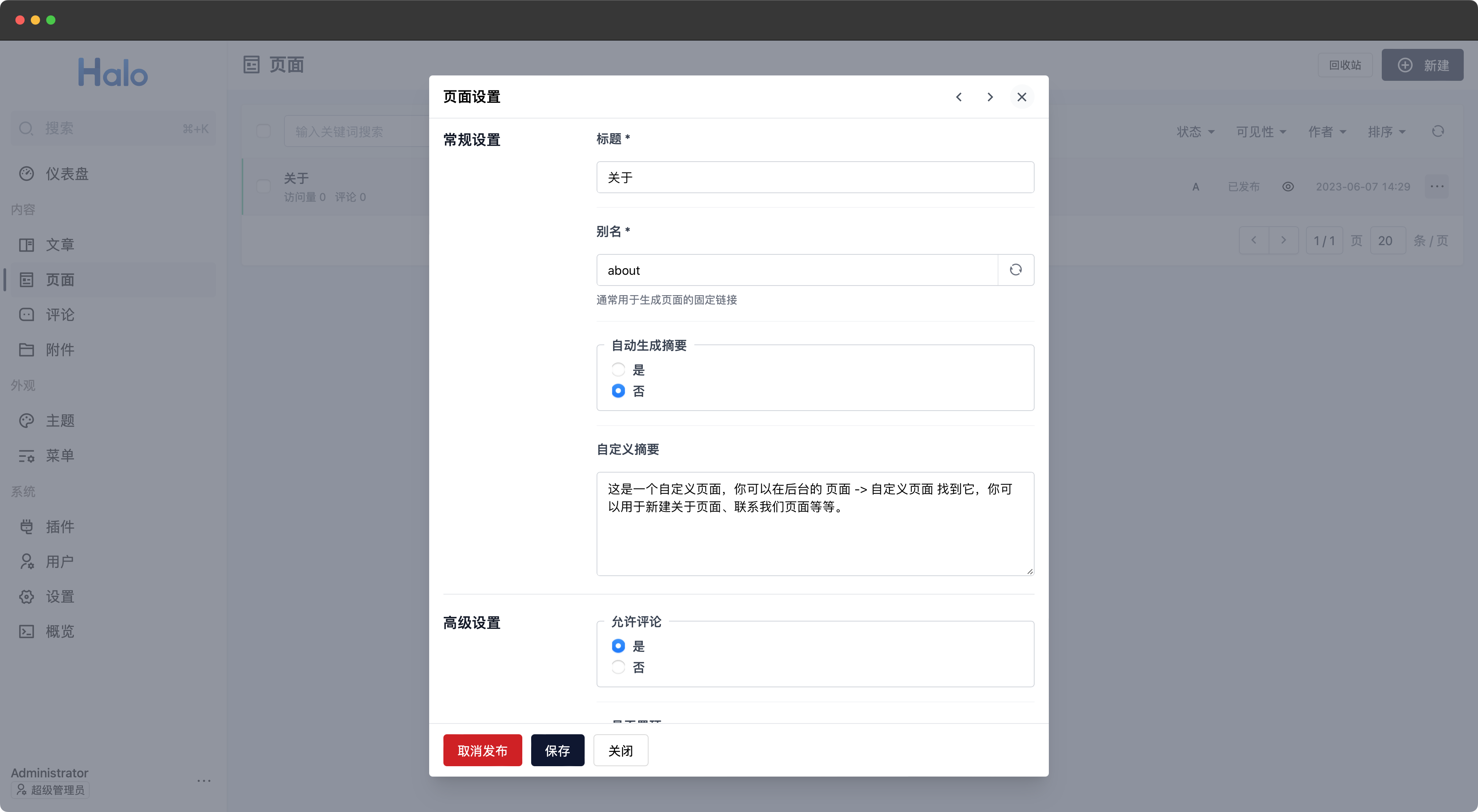Click the 设置 settings gear icon
The width and height of the screenshot is (1478, 812).
coord(27,597)
